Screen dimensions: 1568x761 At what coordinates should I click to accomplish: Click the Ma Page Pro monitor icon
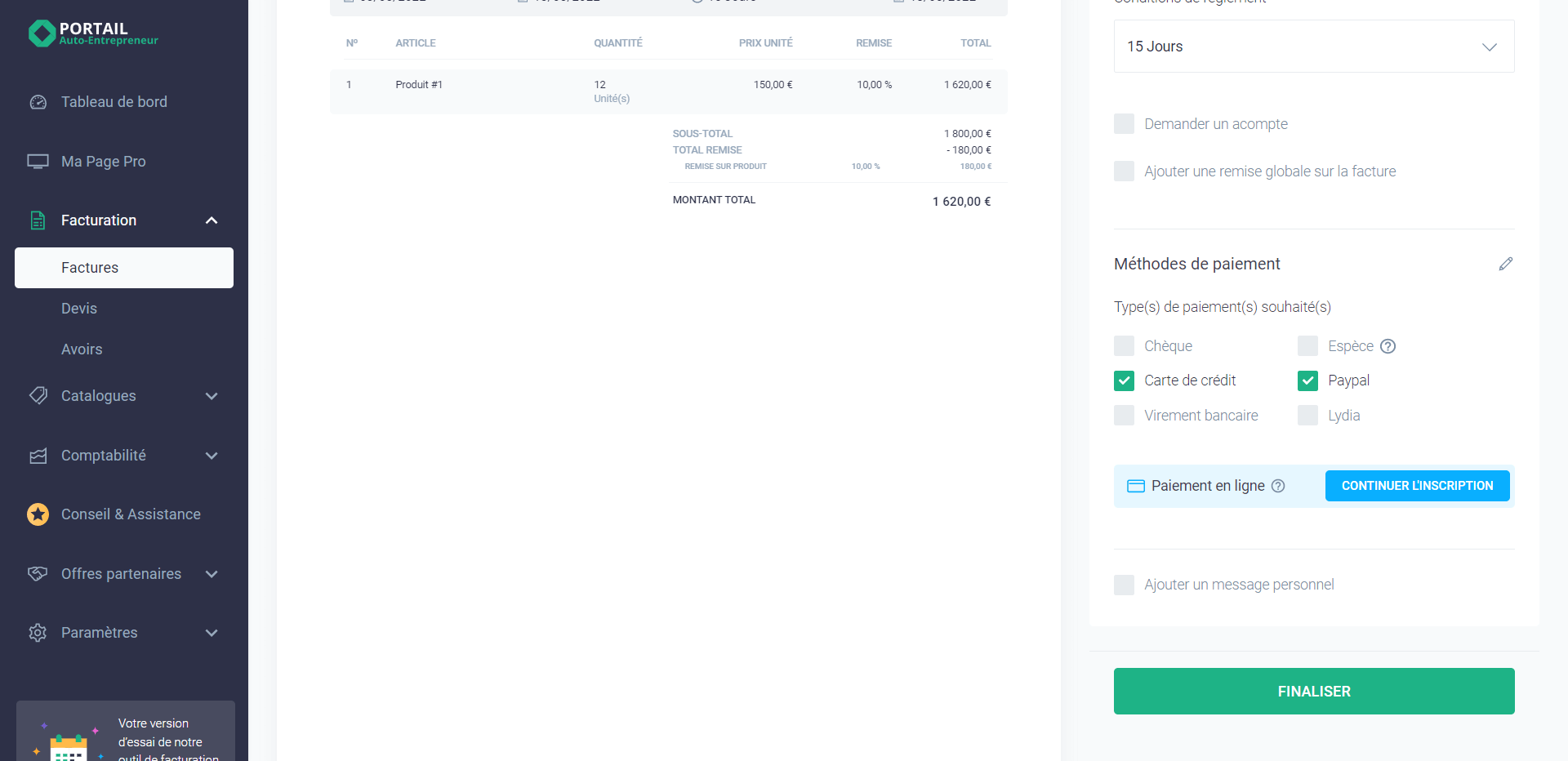click(x=38, y=162)
